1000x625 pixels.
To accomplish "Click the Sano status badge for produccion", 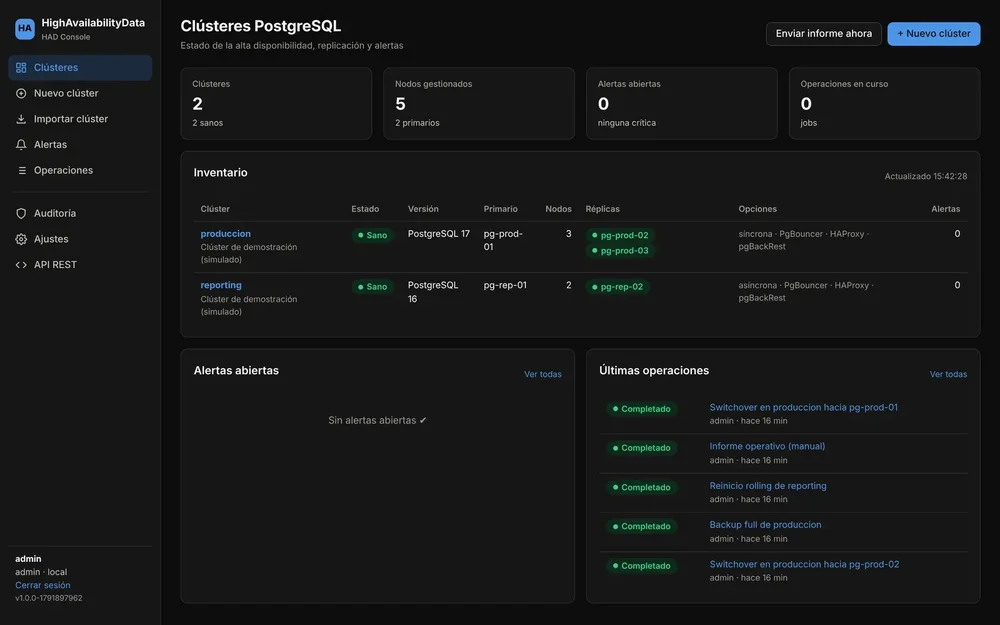I will tap(372, 235).
